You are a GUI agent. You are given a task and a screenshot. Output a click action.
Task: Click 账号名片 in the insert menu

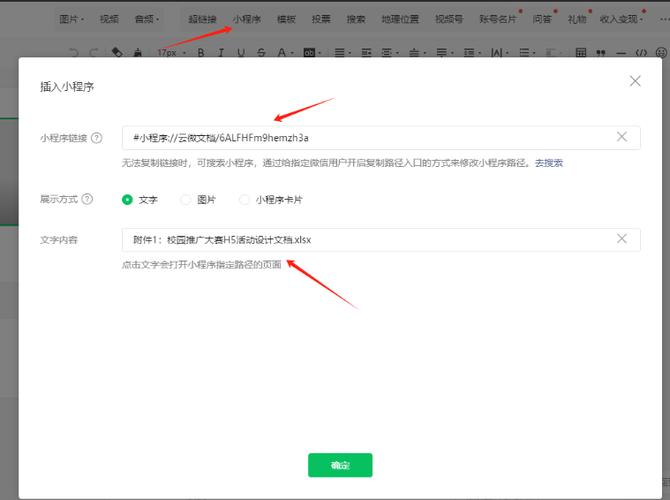pos(498,19)
